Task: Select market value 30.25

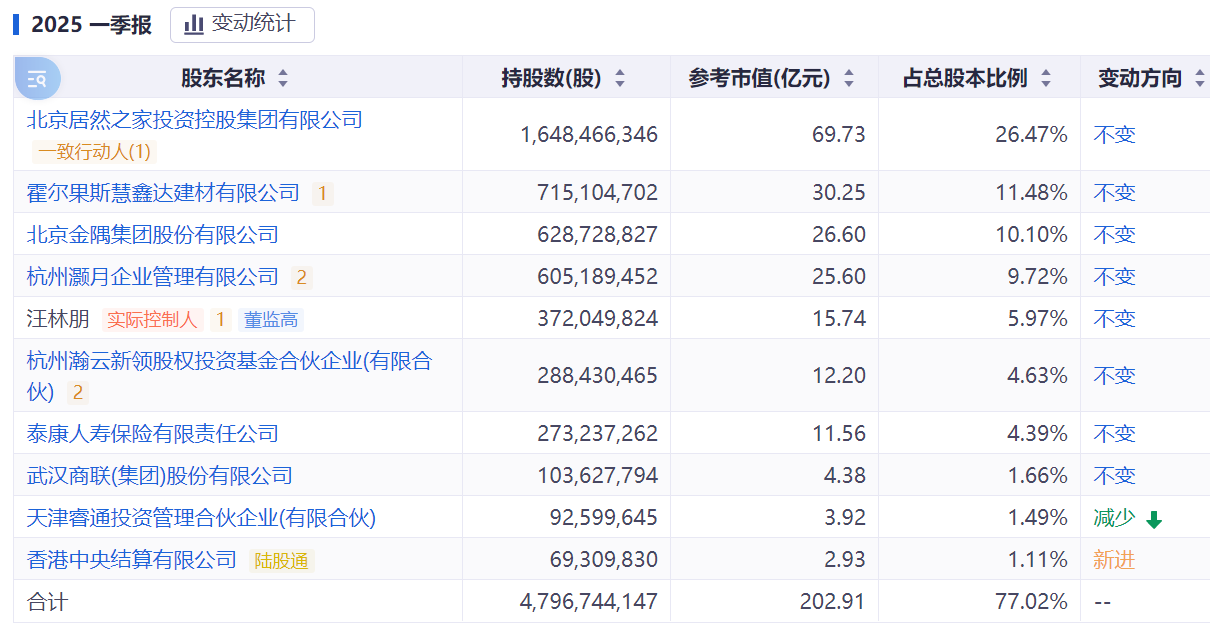Action: pyautogui.click(x=839, y=193)
